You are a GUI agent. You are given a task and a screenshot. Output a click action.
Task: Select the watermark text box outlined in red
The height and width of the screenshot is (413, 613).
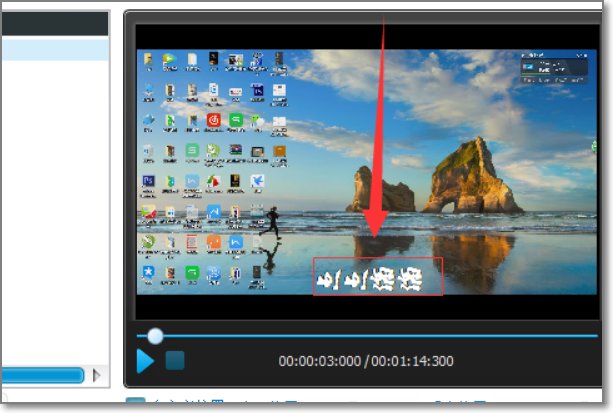coord(378,276)
